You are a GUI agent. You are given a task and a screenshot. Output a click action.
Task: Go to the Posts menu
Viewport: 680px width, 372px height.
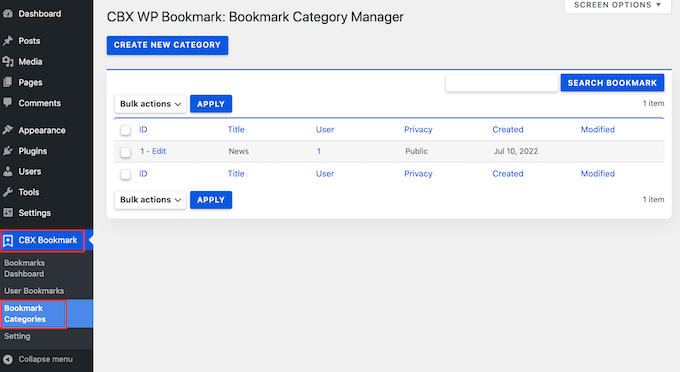click(29, 41)
